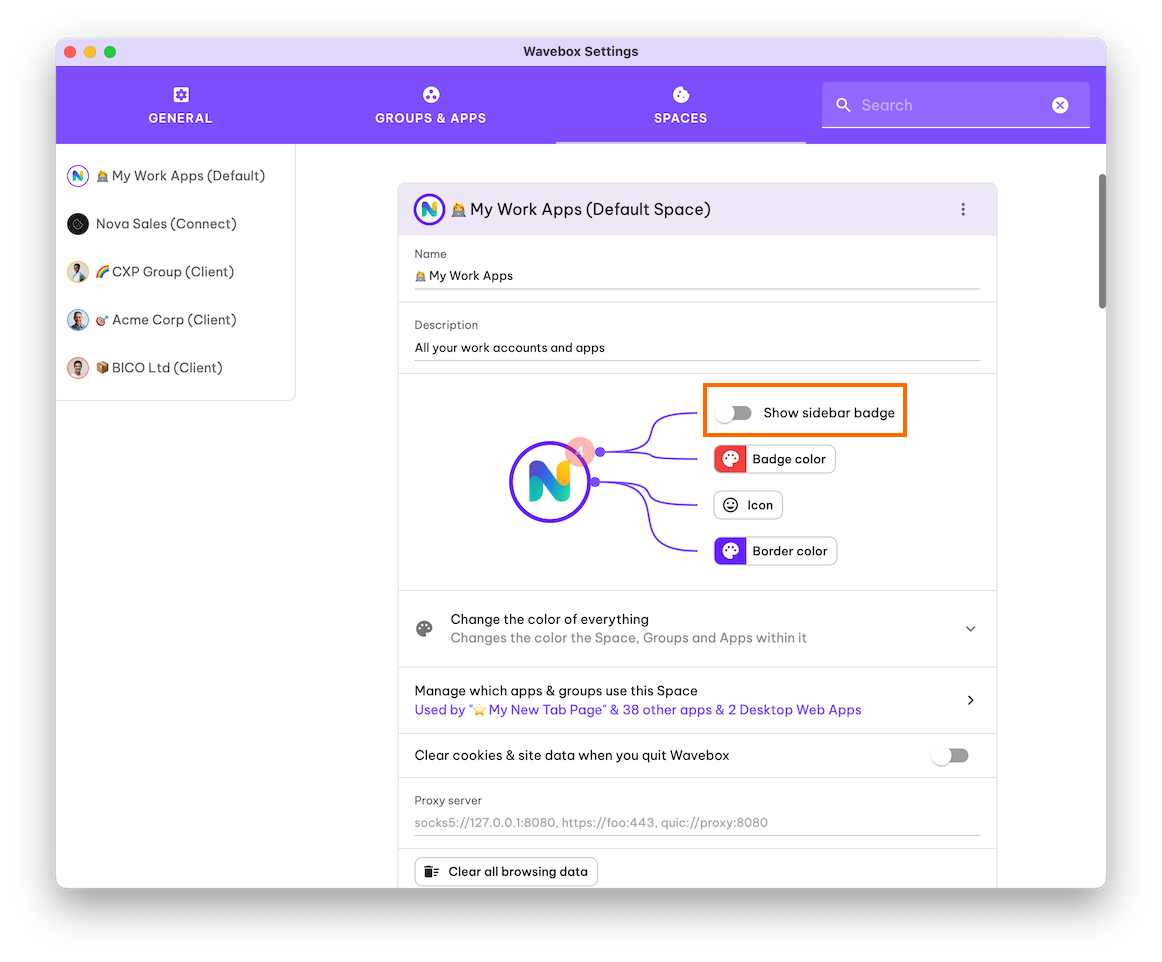1162x962 pixels.
Task: Click the Acme Corp profile avatar
Action: [78, 320]
